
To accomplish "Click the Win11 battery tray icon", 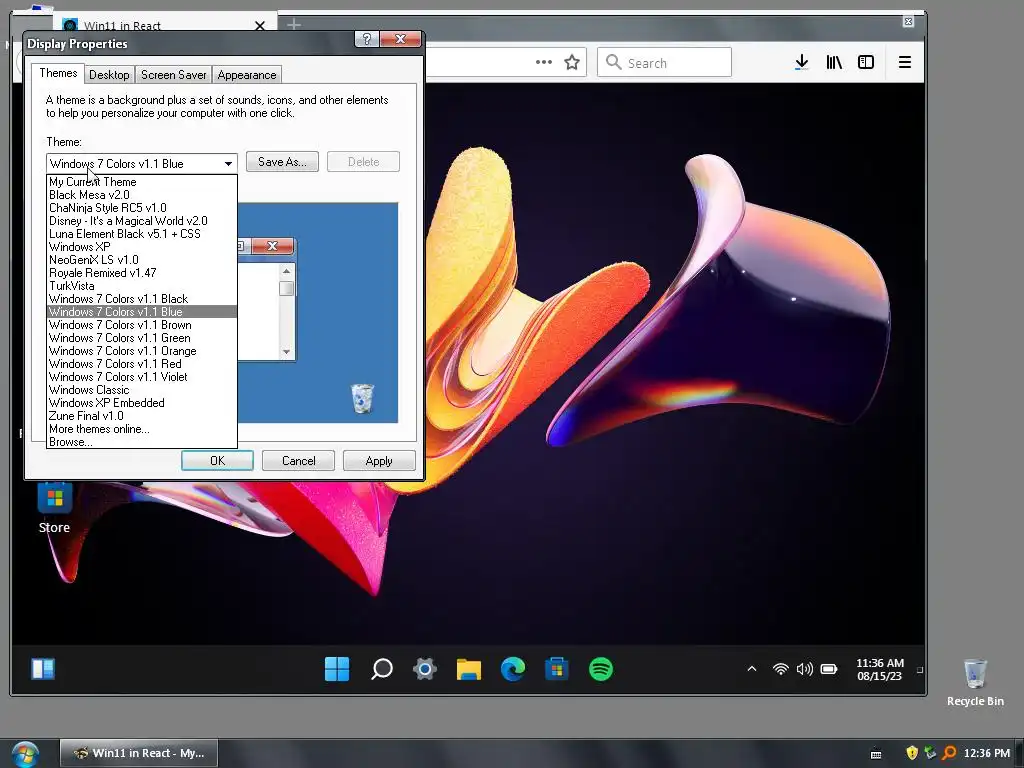I will [x=829, y=669].
